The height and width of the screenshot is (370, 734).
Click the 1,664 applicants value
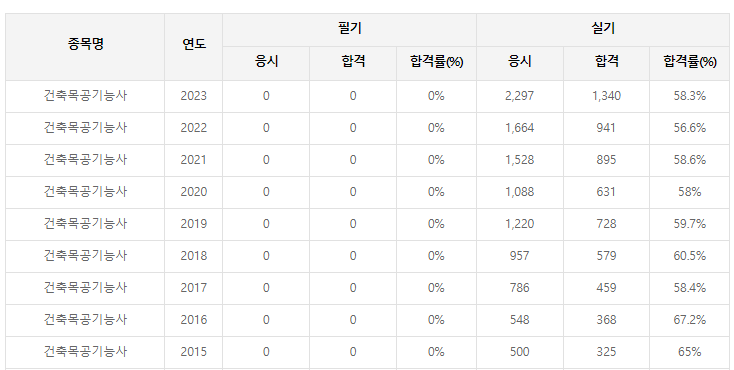[x=520, y=128]
